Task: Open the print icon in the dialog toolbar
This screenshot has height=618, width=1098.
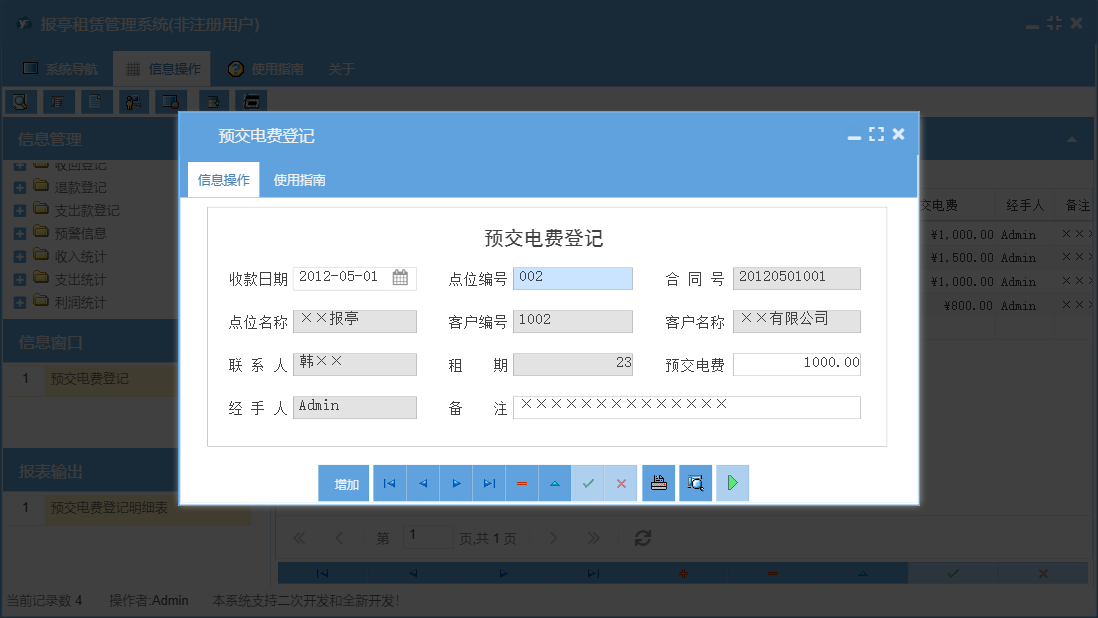Action: pos(658,483)
